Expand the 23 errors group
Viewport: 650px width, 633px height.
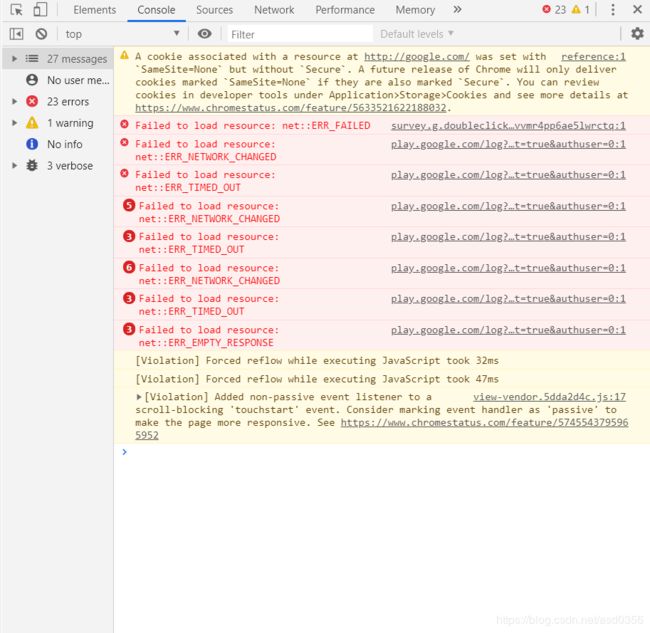[15, 102]
